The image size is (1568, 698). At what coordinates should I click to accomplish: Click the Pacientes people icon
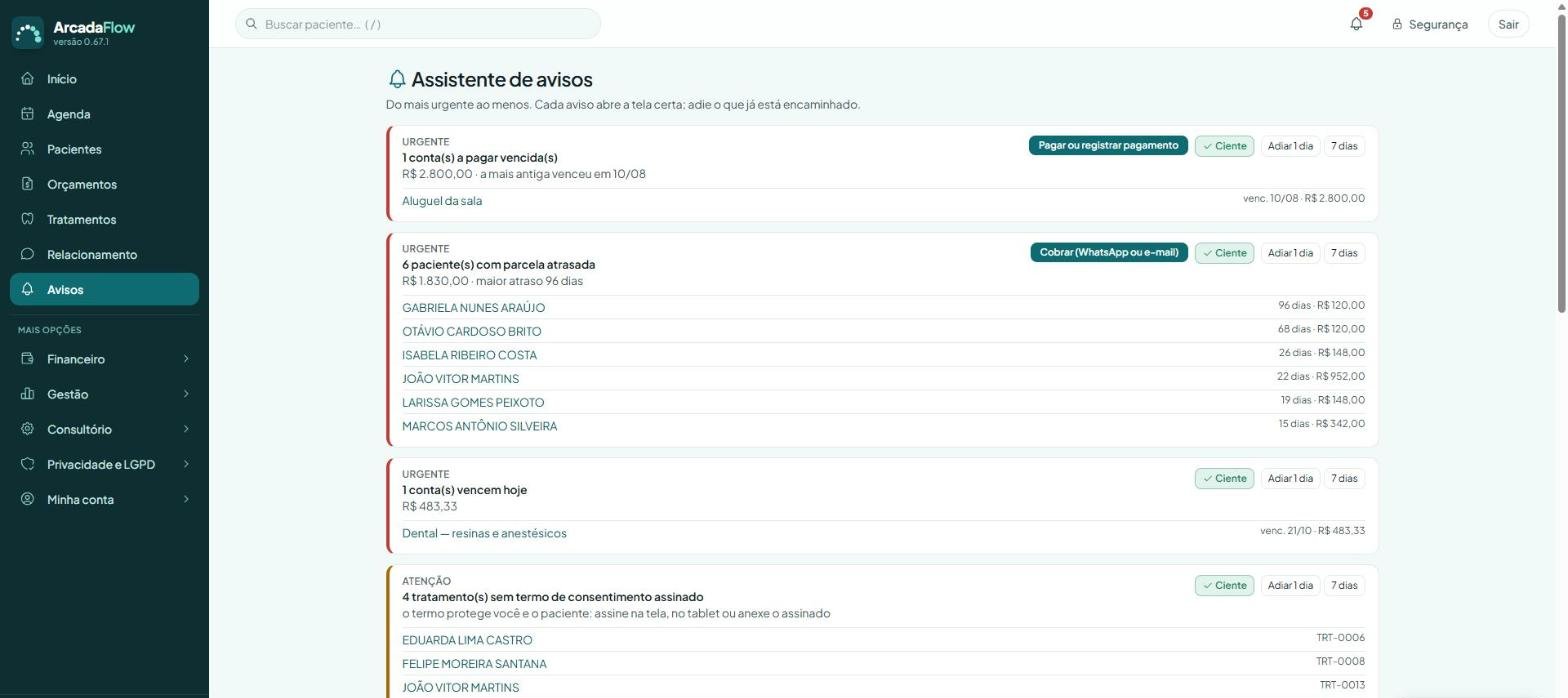[x=28, y=149]
